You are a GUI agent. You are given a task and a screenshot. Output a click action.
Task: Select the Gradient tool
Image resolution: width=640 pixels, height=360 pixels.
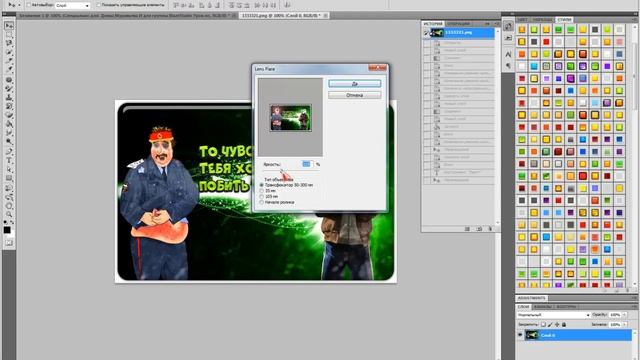9,124
